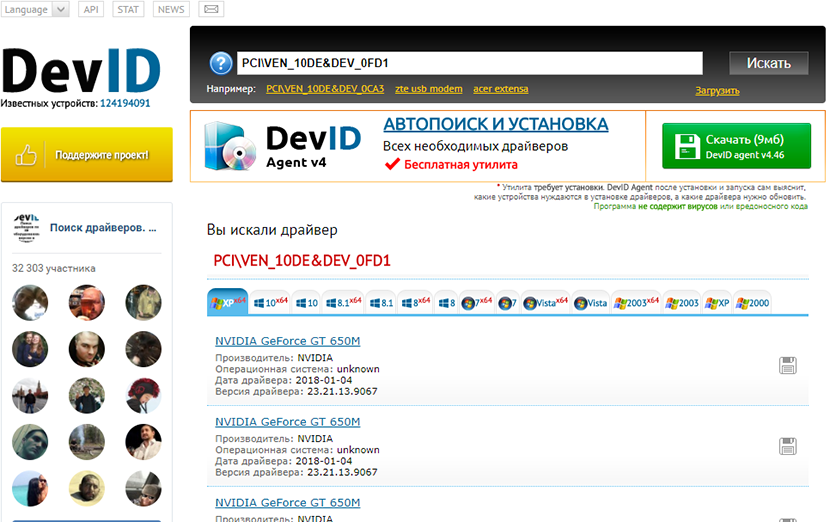The width and height of the screenshot is (830, 522).
Task: Select the Windows 8.1 x64 tab
Action: (x=343, y=303)
